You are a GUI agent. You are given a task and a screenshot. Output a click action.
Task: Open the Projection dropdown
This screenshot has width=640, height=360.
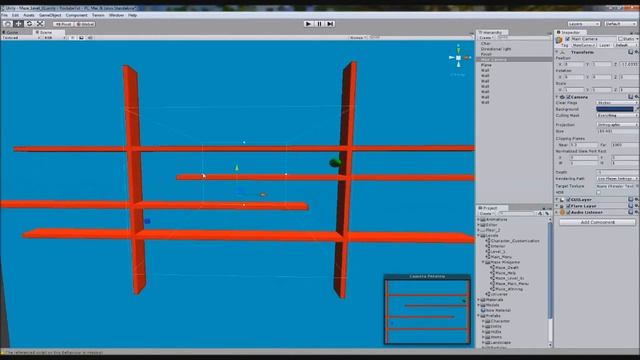pos(617,125)
